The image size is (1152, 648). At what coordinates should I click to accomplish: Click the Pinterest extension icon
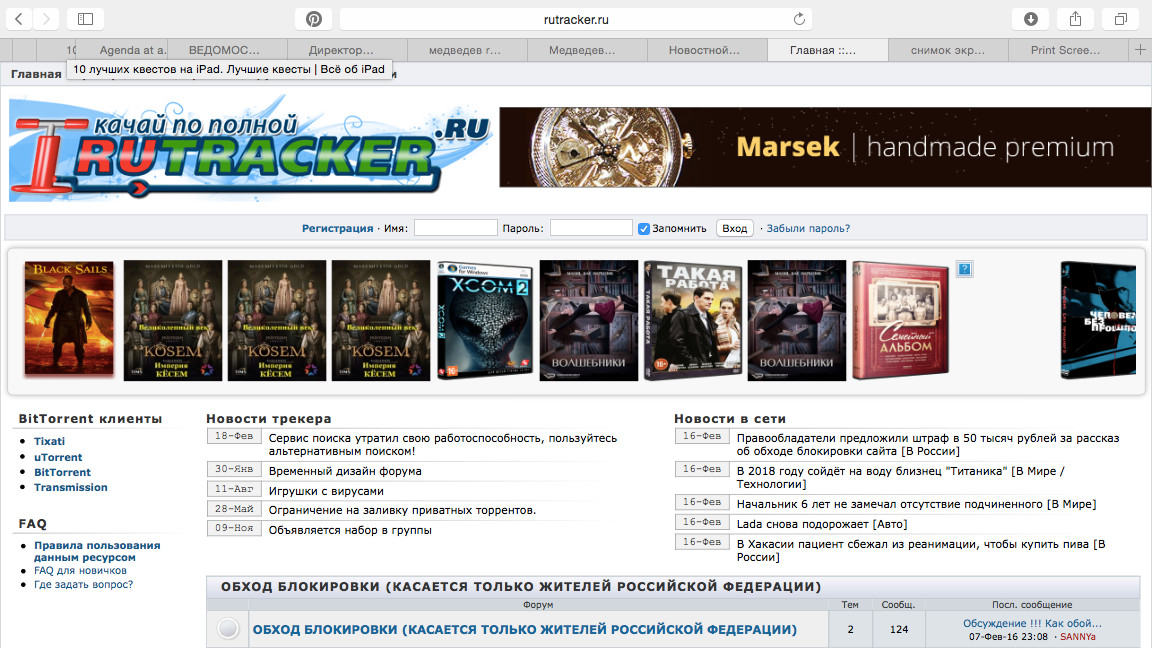313,19
